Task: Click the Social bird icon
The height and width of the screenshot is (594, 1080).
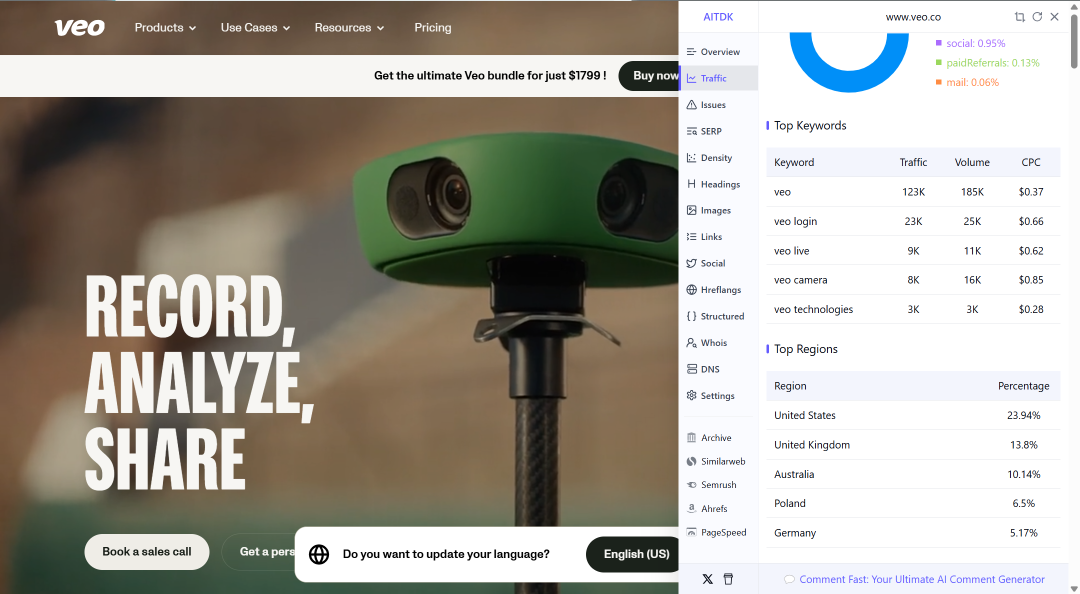Action: coord(692,263)
